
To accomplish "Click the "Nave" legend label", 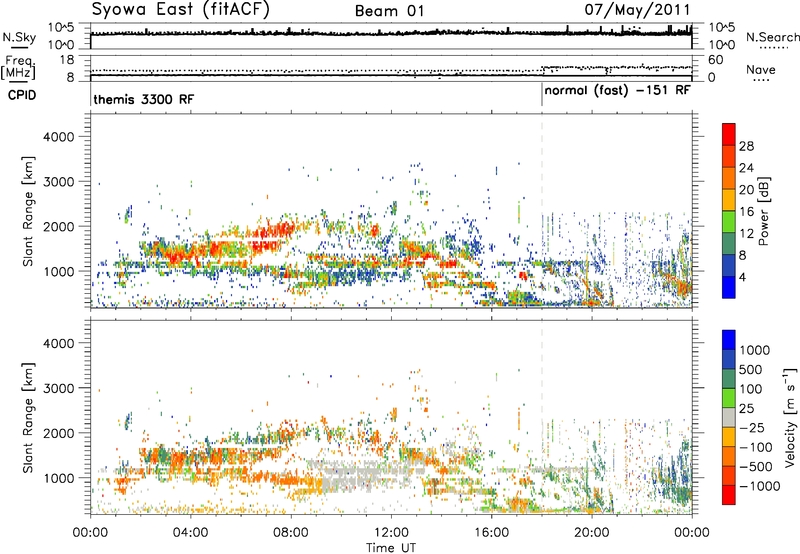I will [761, 69].
